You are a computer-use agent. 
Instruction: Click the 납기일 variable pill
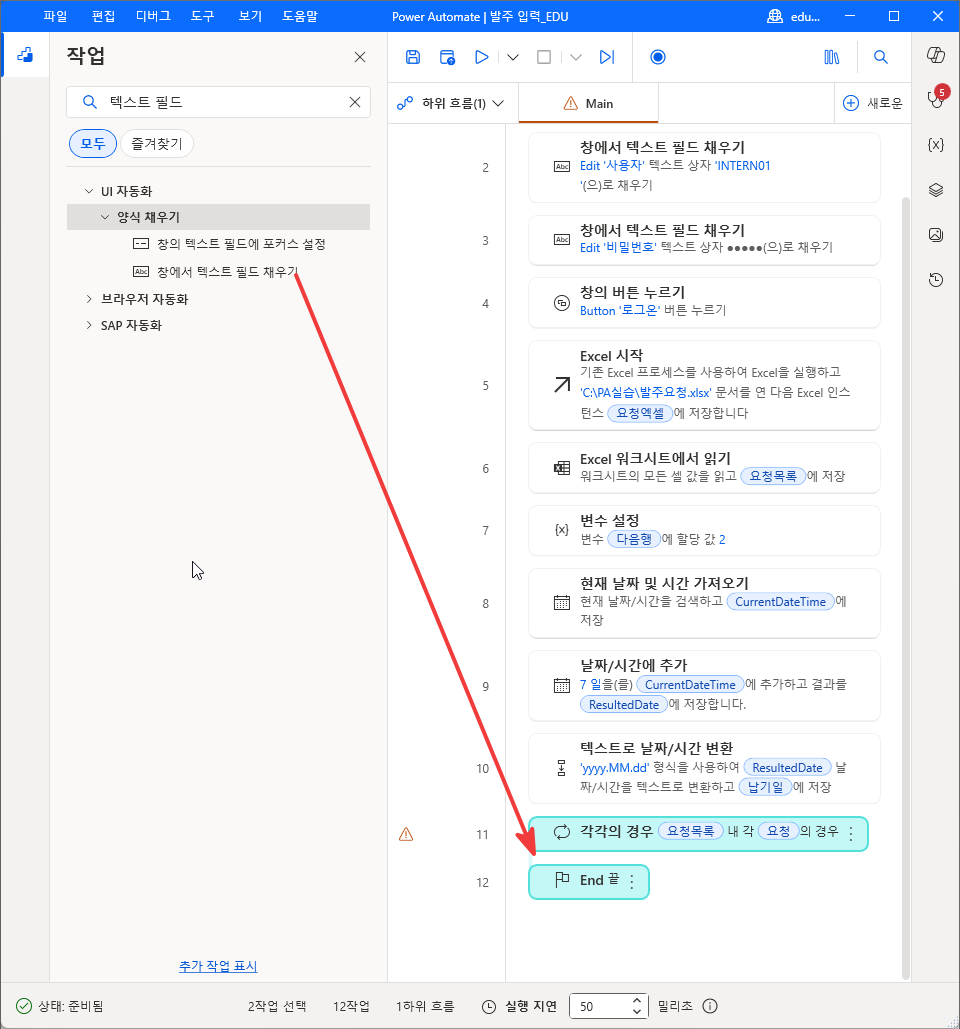tap(765, 788)
